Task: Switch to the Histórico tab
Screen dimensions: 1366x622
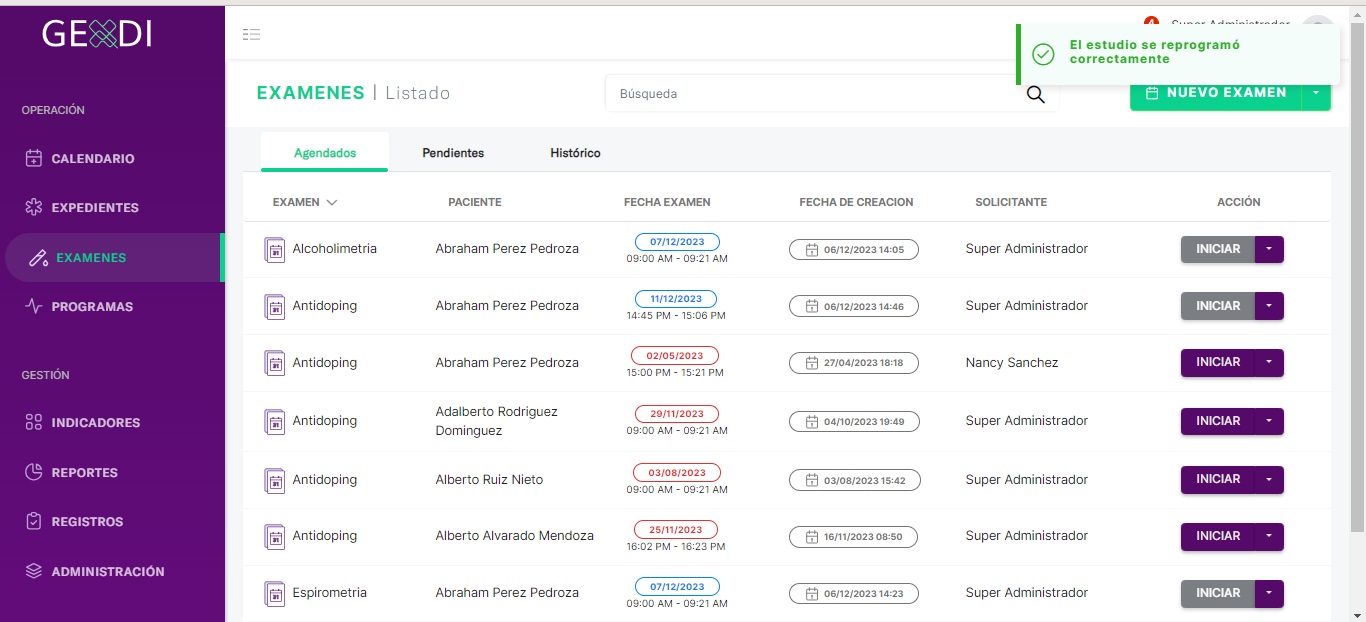Action: [x=575, y=153]
